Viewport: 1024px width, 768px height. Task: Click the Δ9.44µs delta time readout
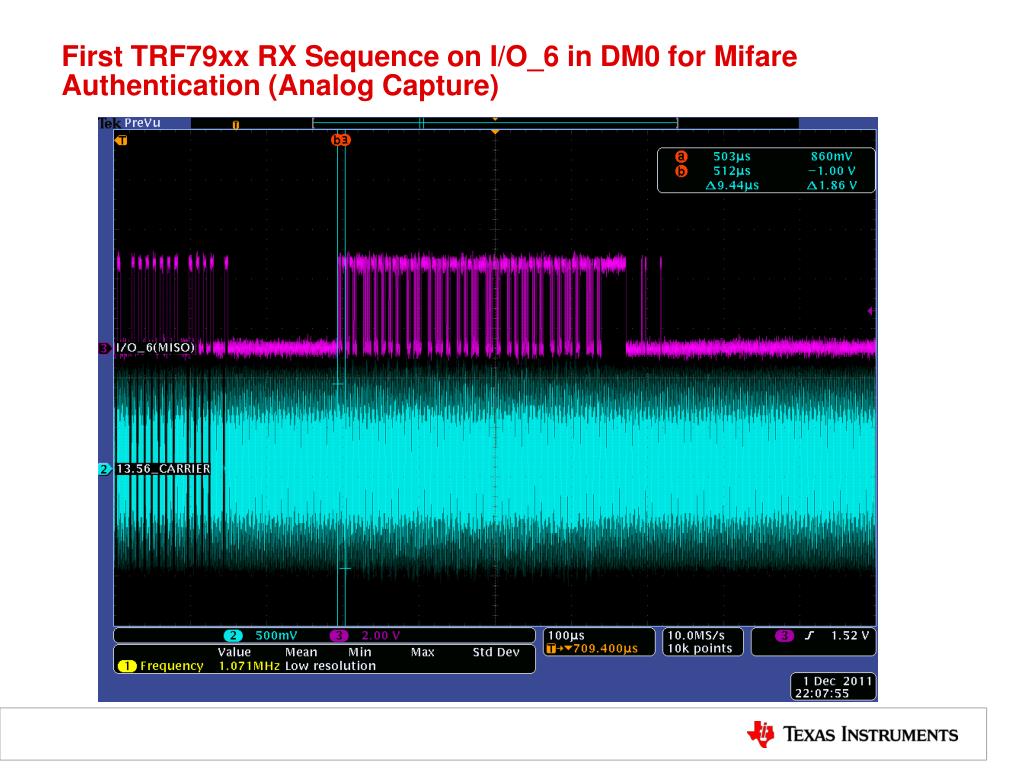tap(731, 185)
